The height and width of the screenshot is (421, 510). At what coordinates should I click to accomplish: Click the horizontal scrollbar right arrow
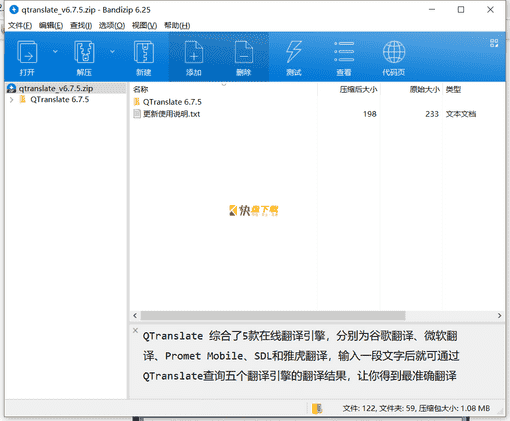pyautogui.click(x=499, y=316)
